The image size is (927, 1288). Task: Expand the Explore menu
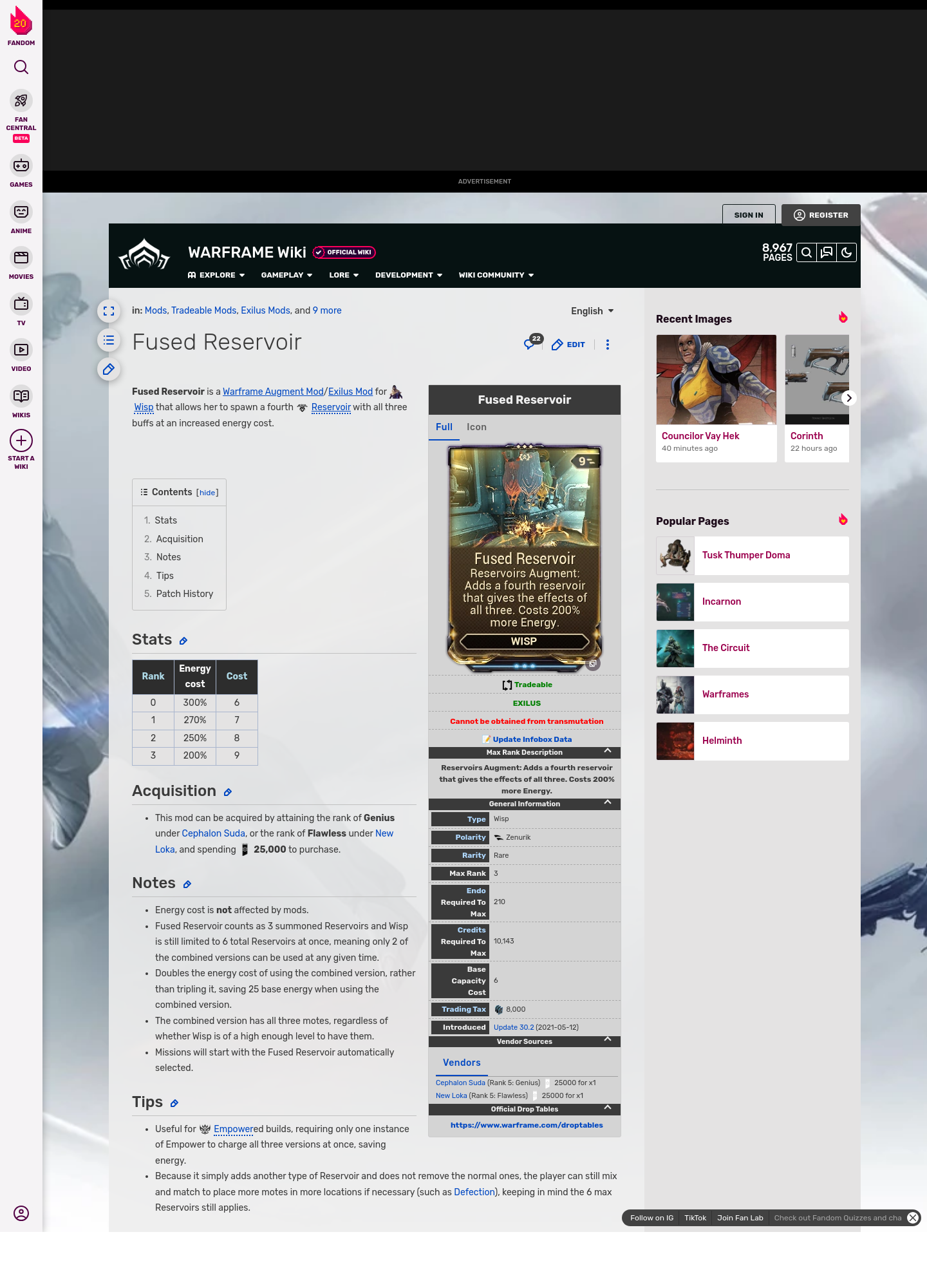[x=217, y=275]
